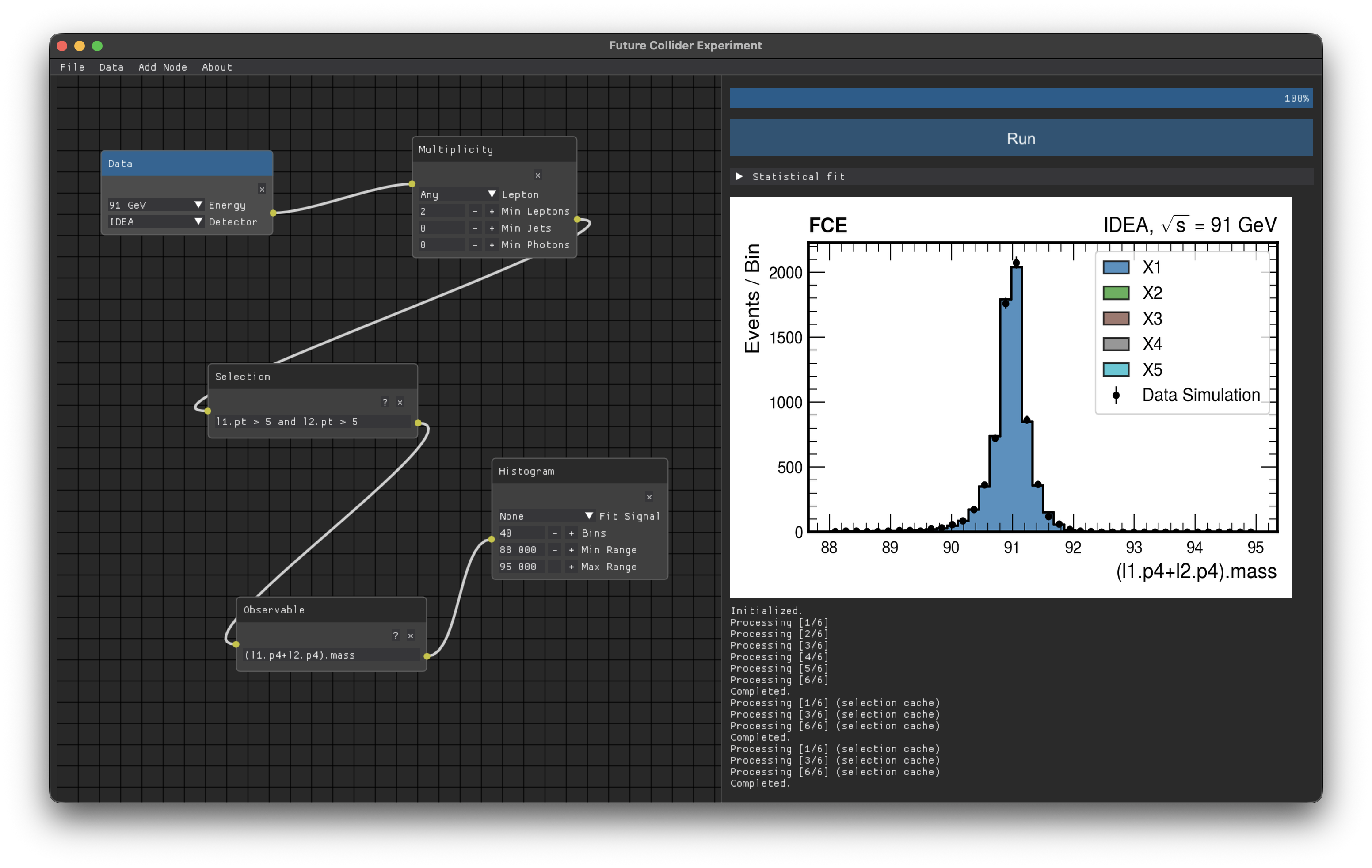This screenshot has height=868, width=1372.
Task: Open the File menu
Action: click(x=72, y=67)
